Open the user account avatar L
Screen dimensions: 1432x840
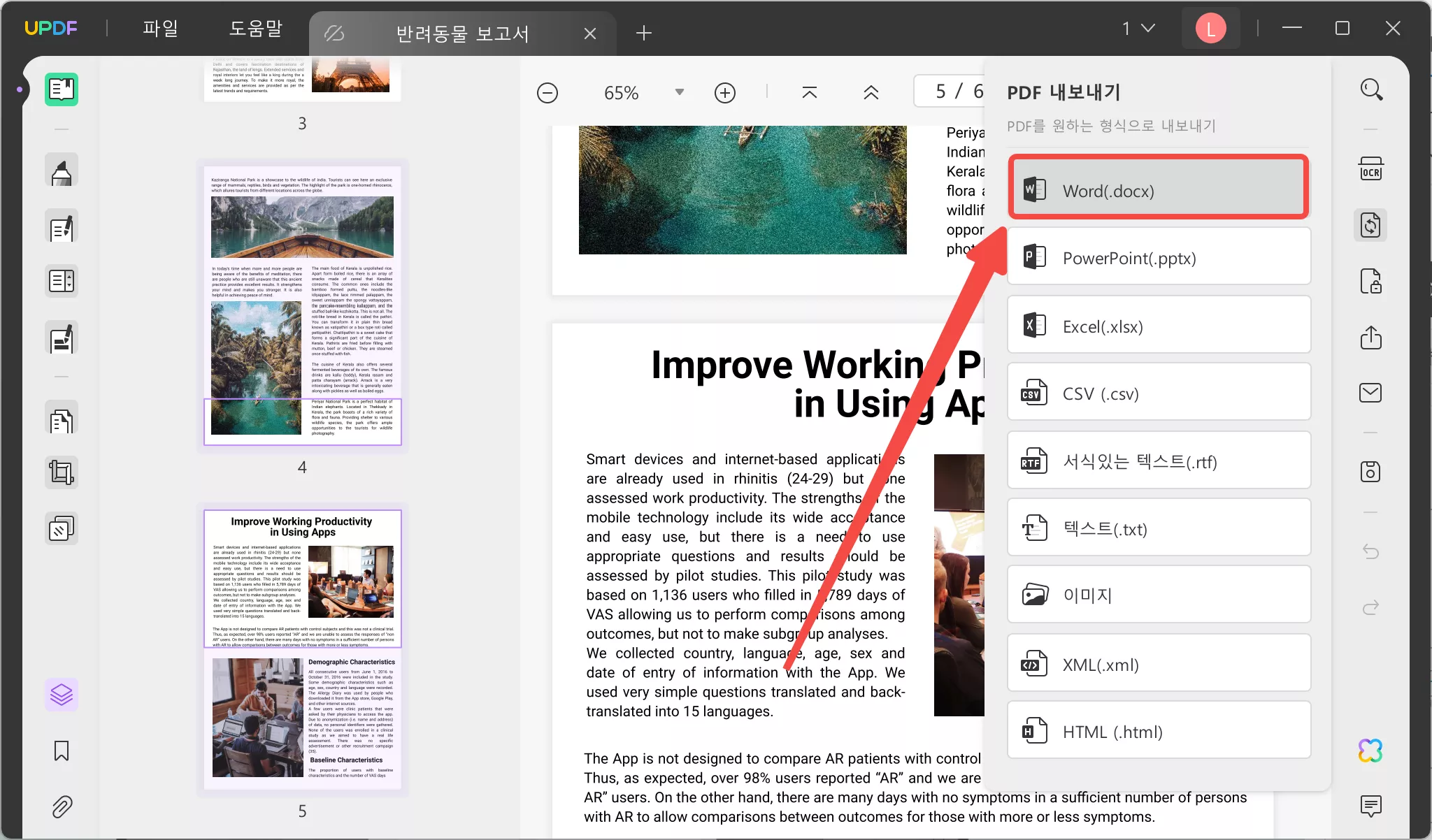tap(1211, 29)
